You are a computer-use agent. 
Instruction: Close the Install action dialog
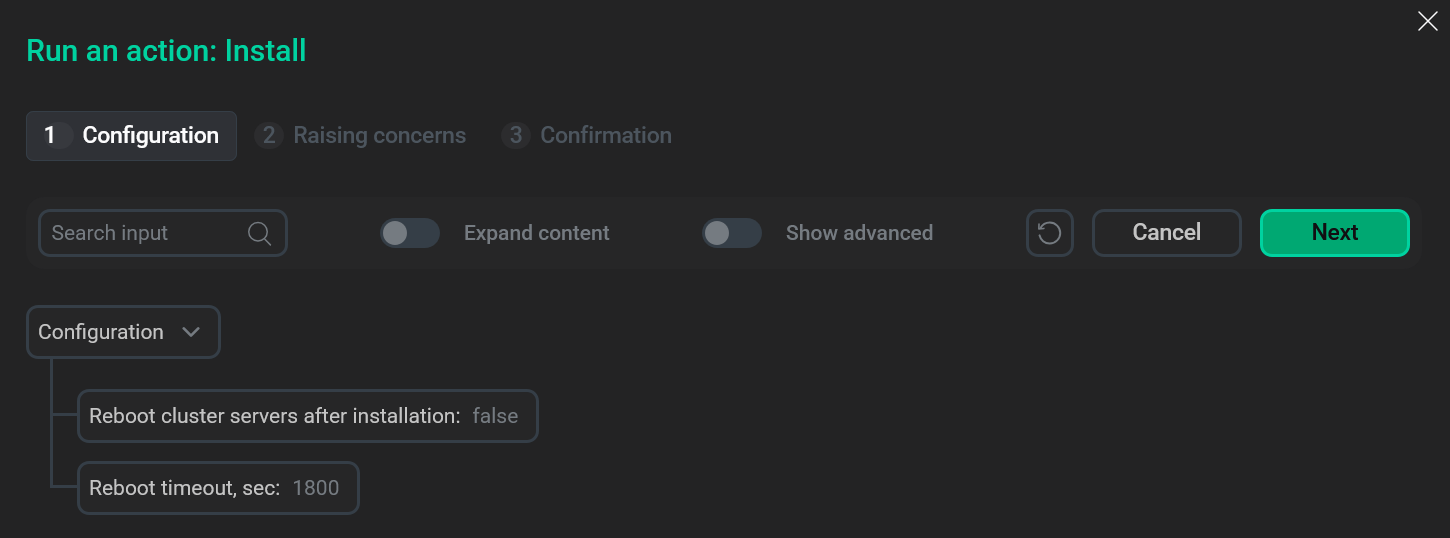point(1427,21)
